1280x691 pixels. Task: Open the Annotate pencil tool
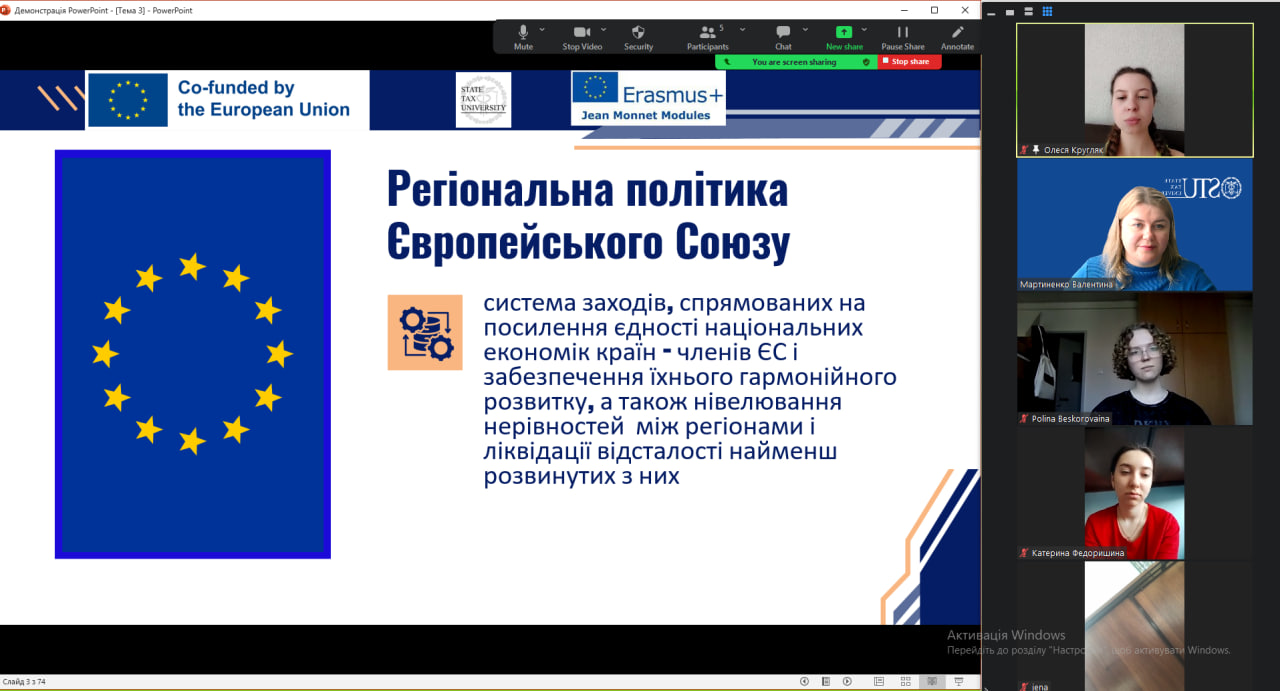point(957,37)
